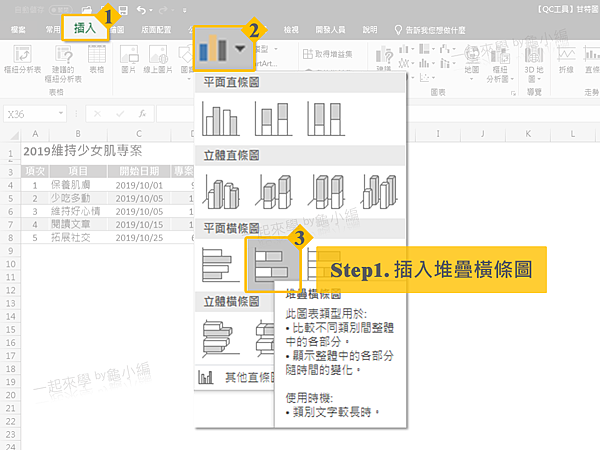Select column K header
The width and height of the screenshot is (600, 450).
pyautogui.click(x=528, y=134)
